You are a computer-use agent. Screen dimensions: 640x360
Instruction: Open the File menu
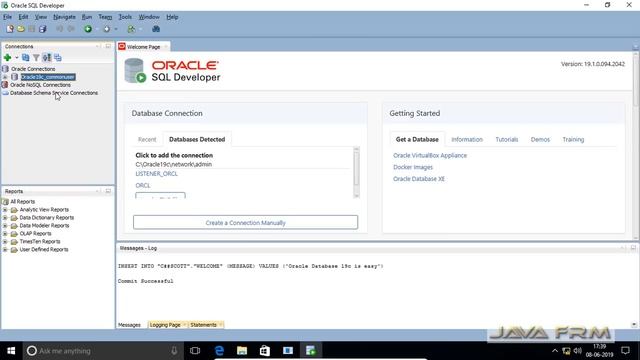(x=7, y=17)
